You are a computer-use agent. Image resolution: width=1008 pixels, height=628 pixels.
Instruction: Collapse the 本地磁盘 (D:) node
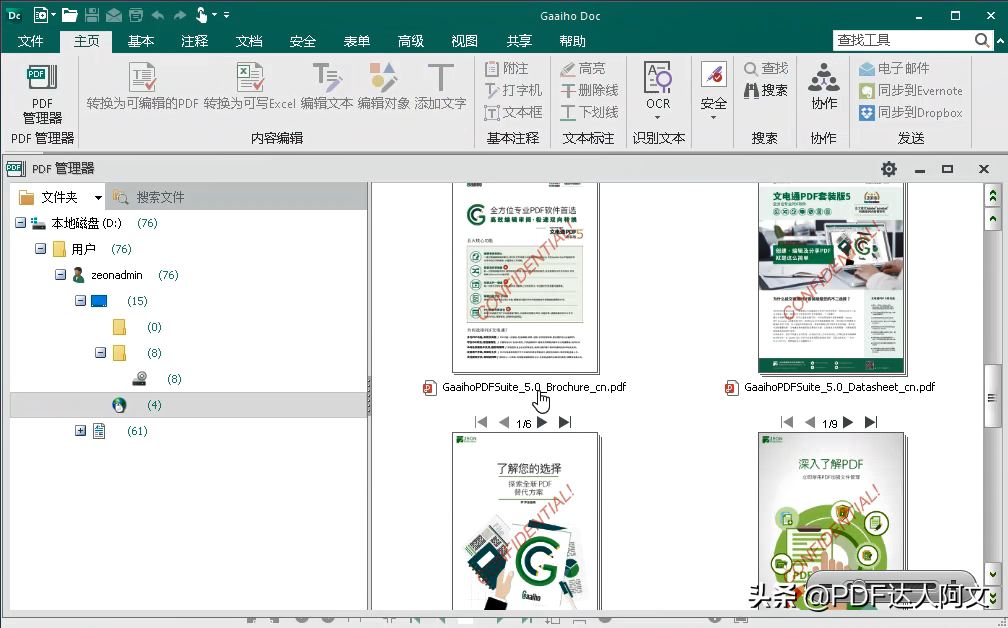[21, 222]
